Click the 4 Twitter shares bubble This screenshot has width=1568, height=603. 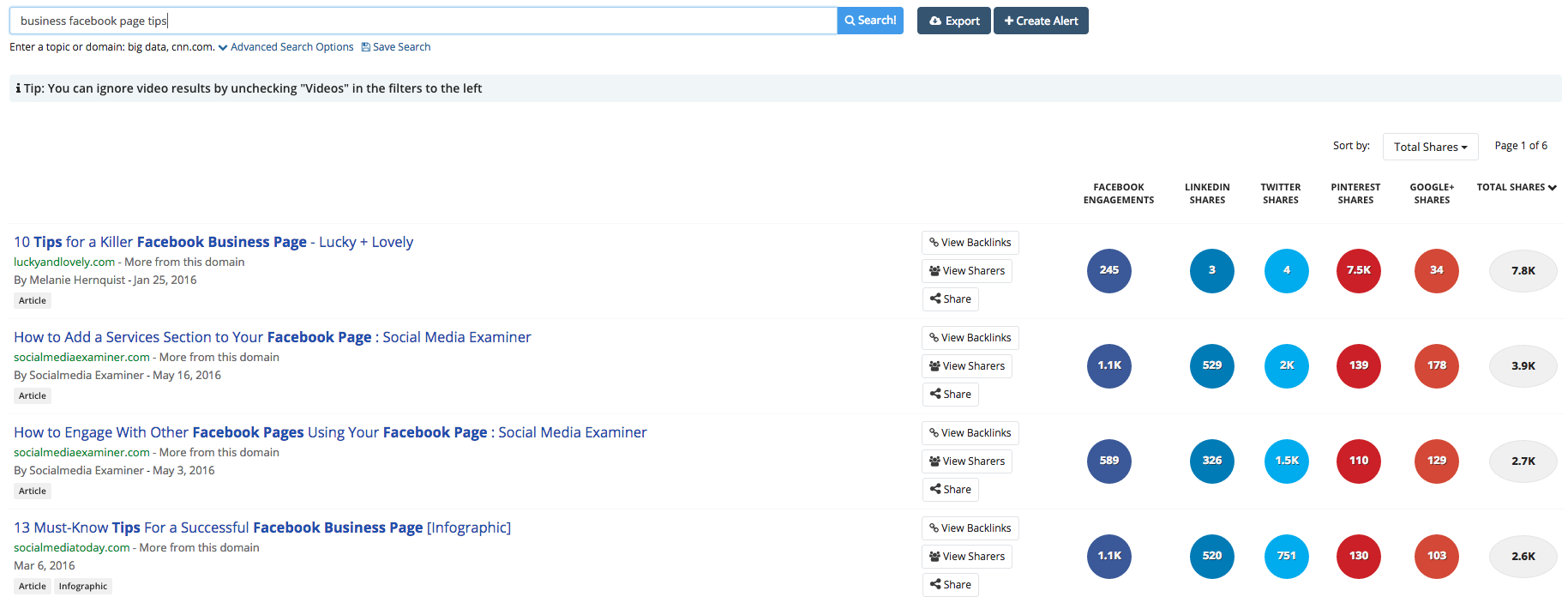[1287, 270]
